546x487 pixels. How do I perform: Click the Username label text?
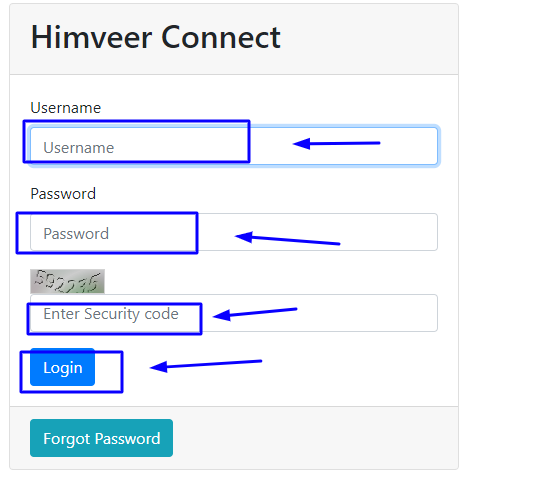[x=65, y=108]
